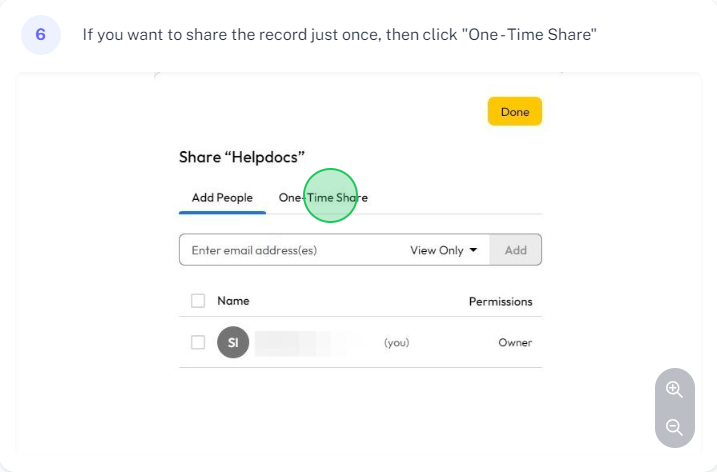Screen dimensions: 717x472
Task: Zoom in using the magnifier plus icon
Action: [x=674, y=390]
